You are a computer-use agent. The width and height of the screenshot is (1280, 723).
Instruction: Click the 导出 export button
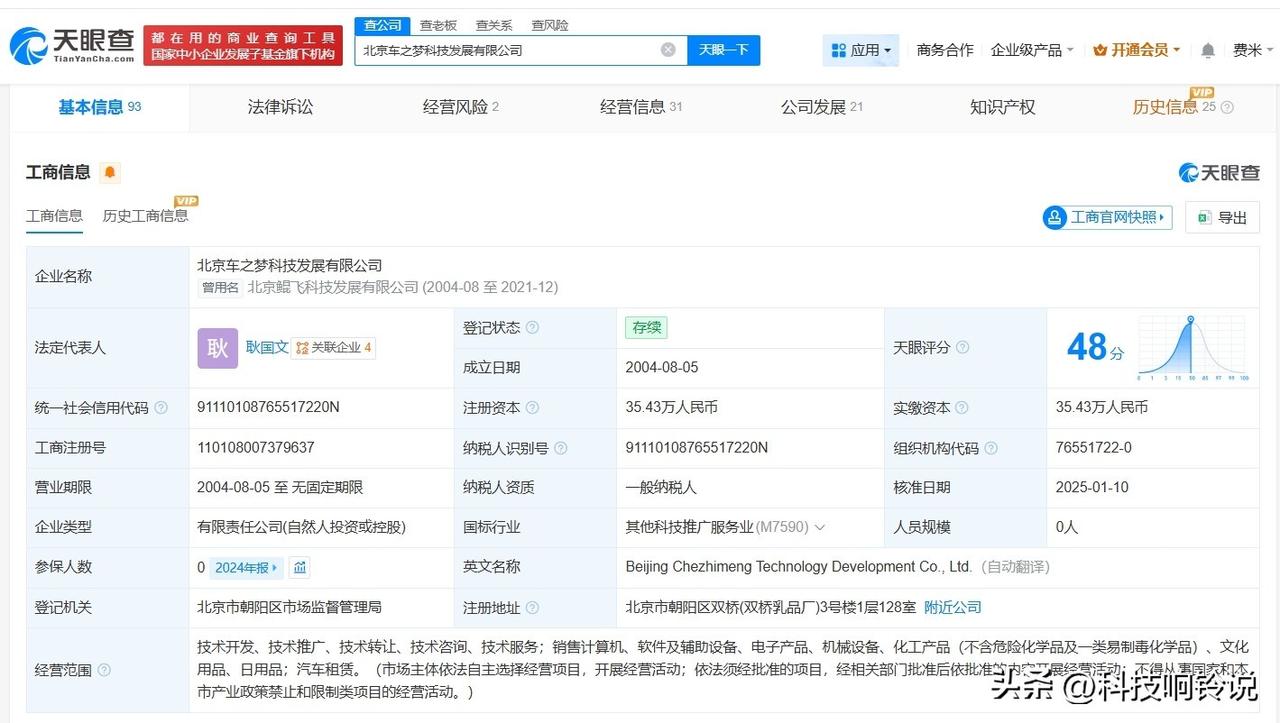click(1222, 217)
